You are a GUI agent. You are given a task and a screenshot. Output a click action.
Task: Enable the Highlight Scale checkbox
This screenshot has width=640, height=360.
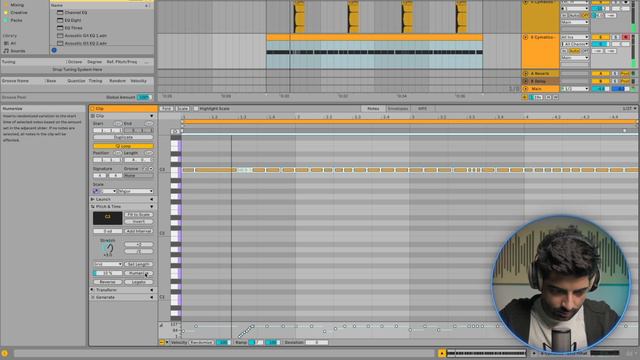coord(196,109)
